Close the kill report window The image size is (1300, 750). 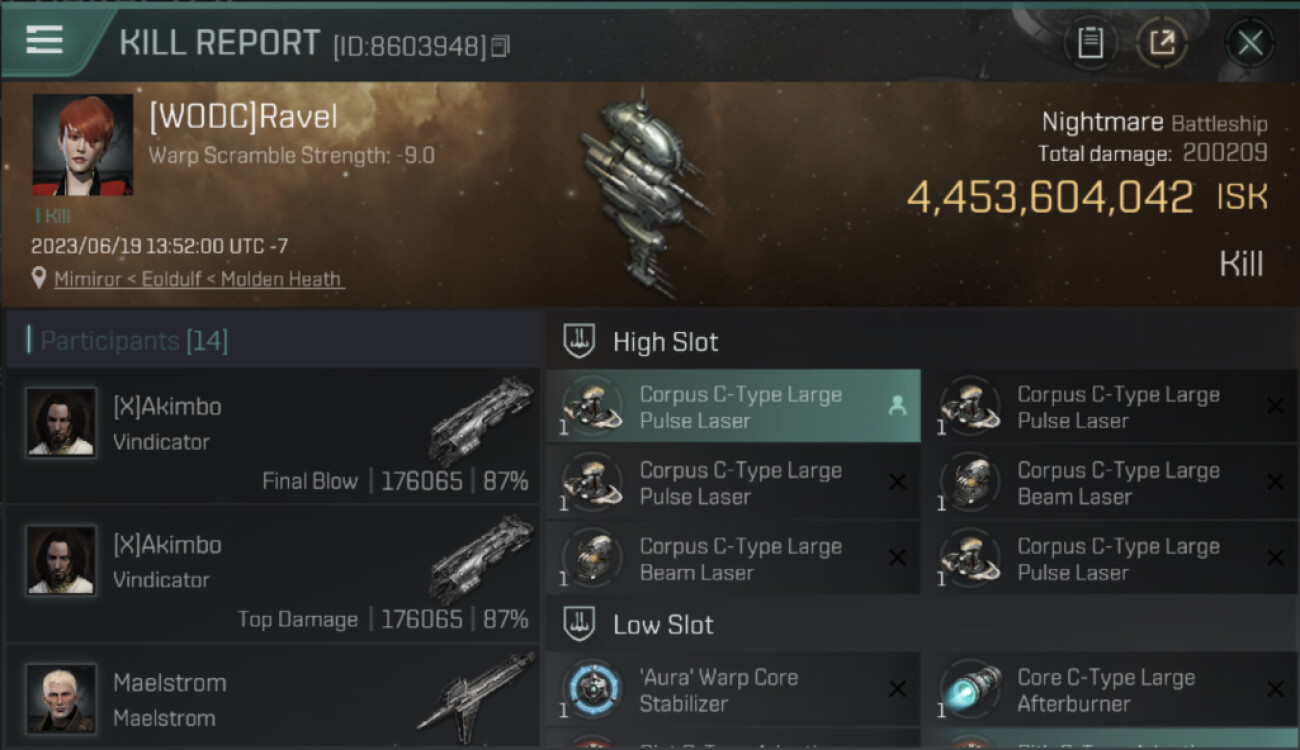point(1250,43)
